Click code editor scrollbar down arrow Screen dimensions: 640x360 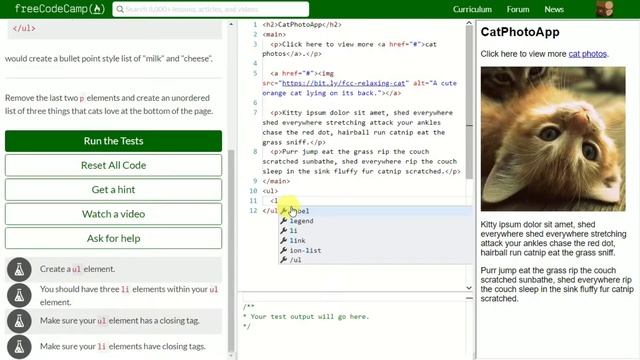[469, 288]
